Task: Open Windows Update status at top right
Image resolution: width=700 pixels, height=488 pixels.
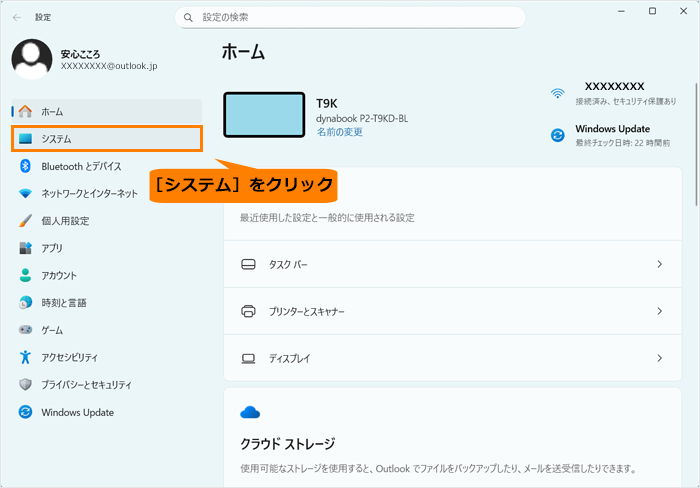Action: [612, 135]
